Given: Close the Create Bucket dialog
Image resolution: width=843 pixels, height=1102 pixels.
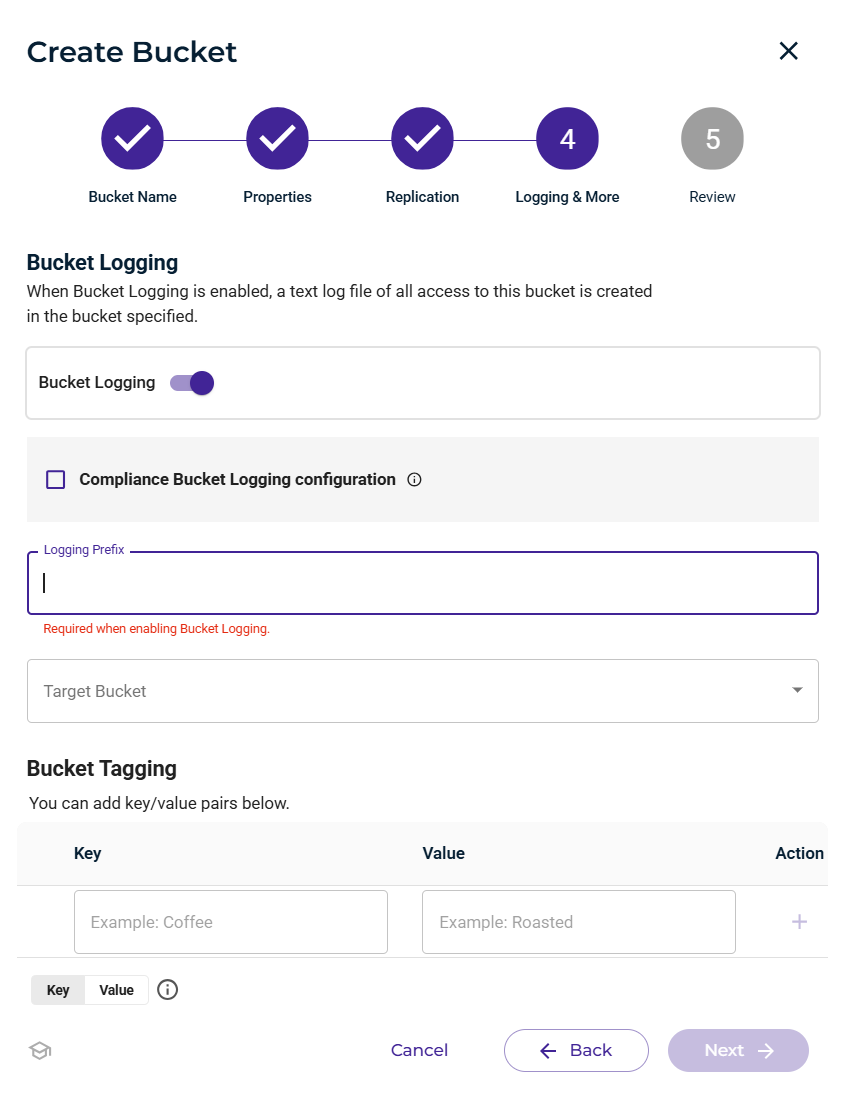Looking at the screenshot, I should click(x=788, y=51).
